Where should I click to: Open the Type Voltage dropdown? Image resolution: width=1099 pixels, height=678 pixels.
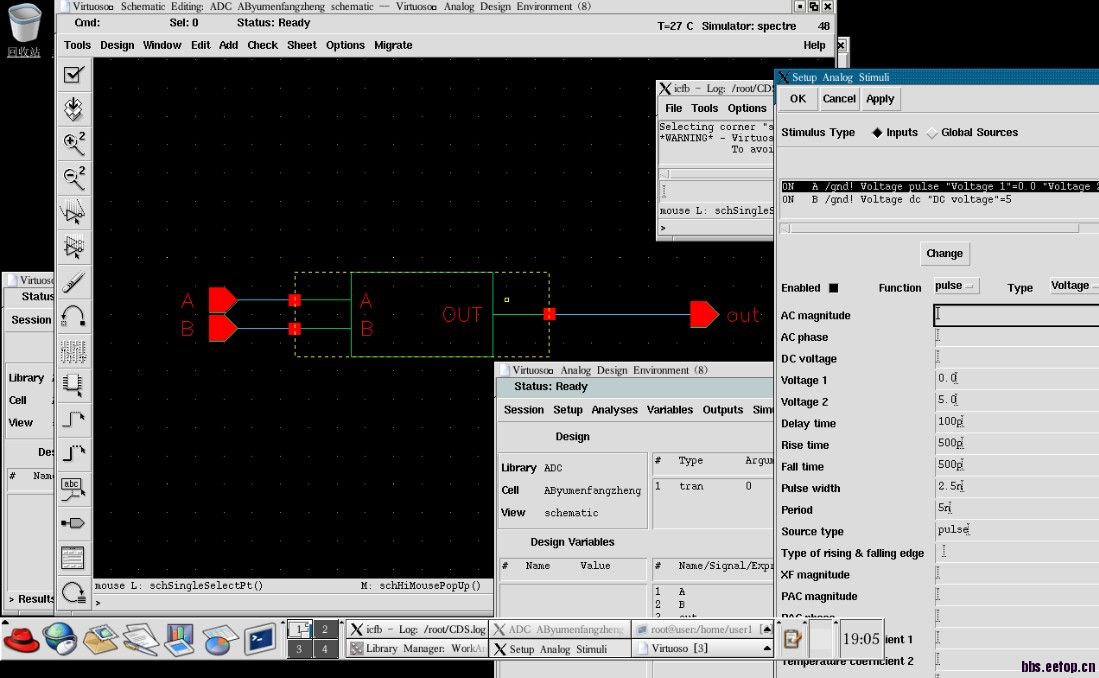(1073, 286)
